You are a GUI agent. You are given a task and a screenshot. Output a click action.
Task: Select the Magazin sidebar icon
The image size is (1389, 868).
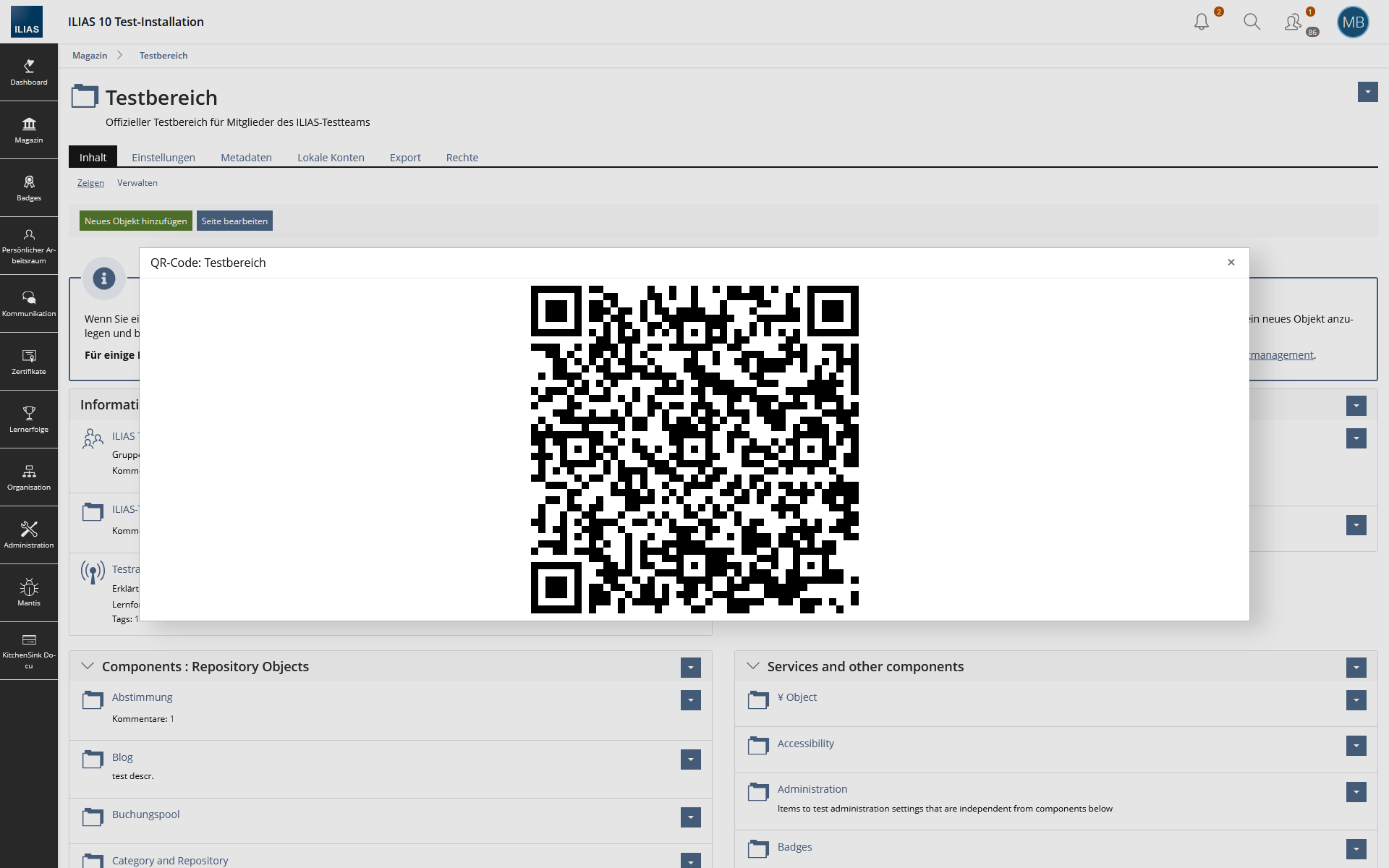[x=29, y=130]
